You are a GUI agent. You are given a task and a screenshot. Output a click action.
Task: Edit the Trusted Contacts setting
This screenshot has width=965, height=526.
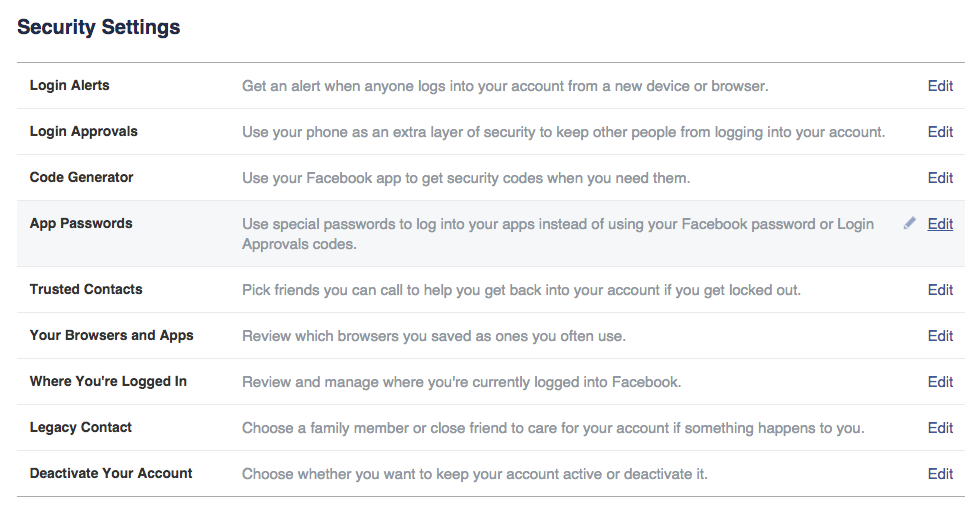[940, 290]
